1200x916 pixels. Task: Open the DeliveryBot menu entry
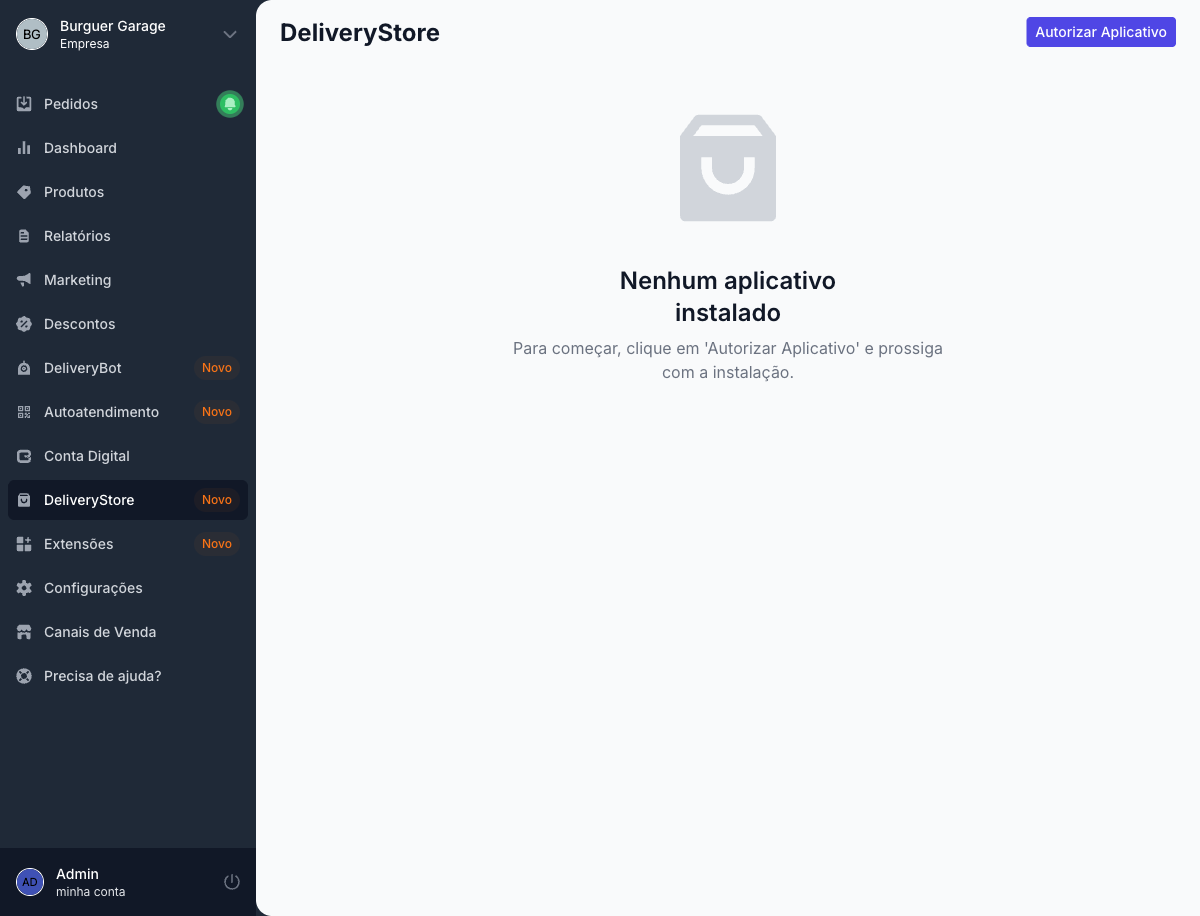pyautogui.click(x=128, y=368)
